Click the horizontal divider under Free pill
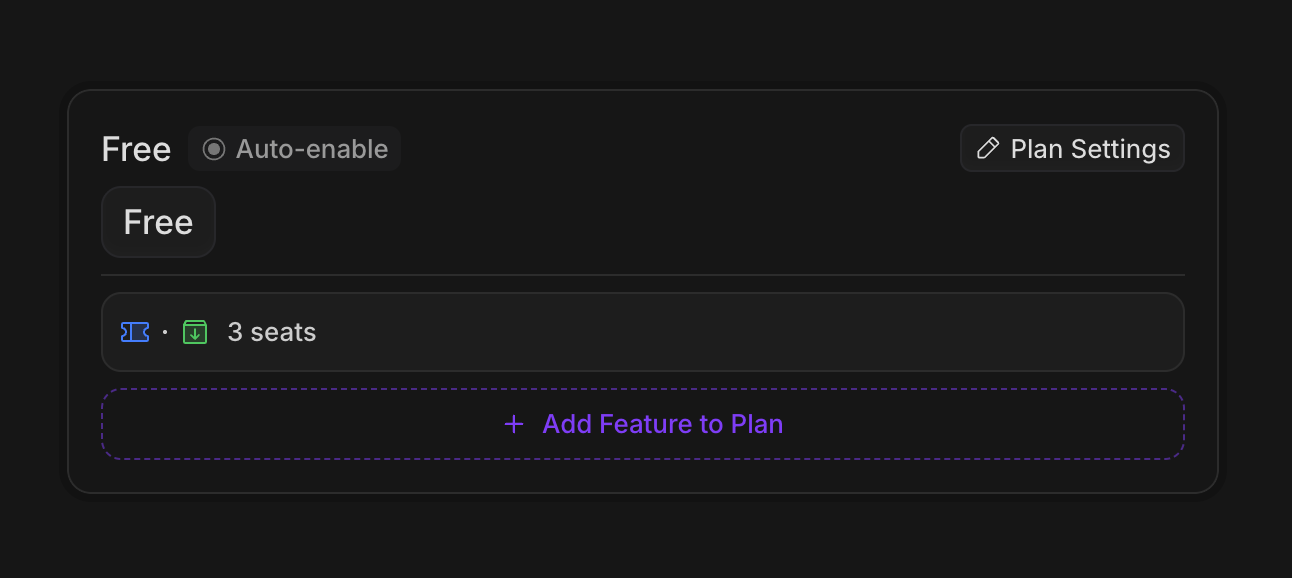Screen dimensions: 1292x578 tap(642, 275)
